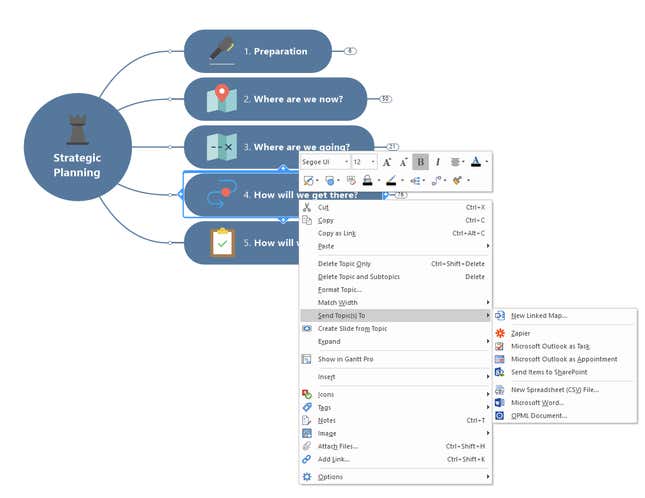645x498 pixels.
Task: Click the growth direction layout icon
Action: pos(415,181)
